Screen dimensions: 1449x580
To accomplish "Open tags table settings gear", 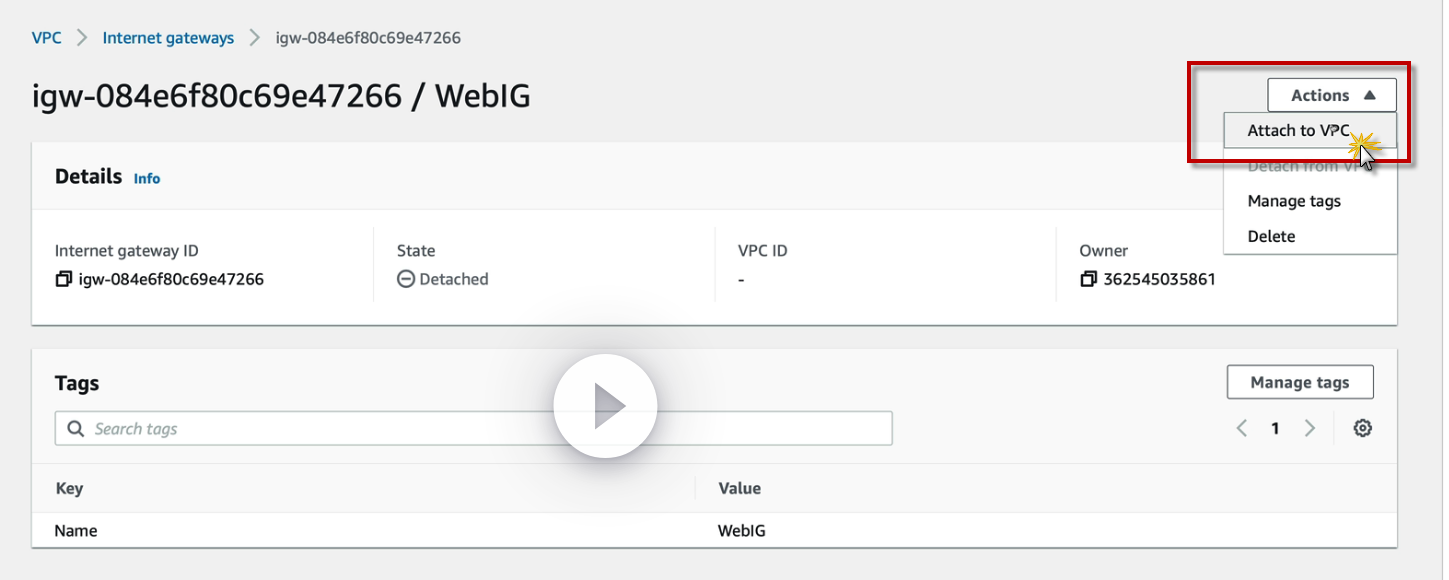I will point(1362,428).
